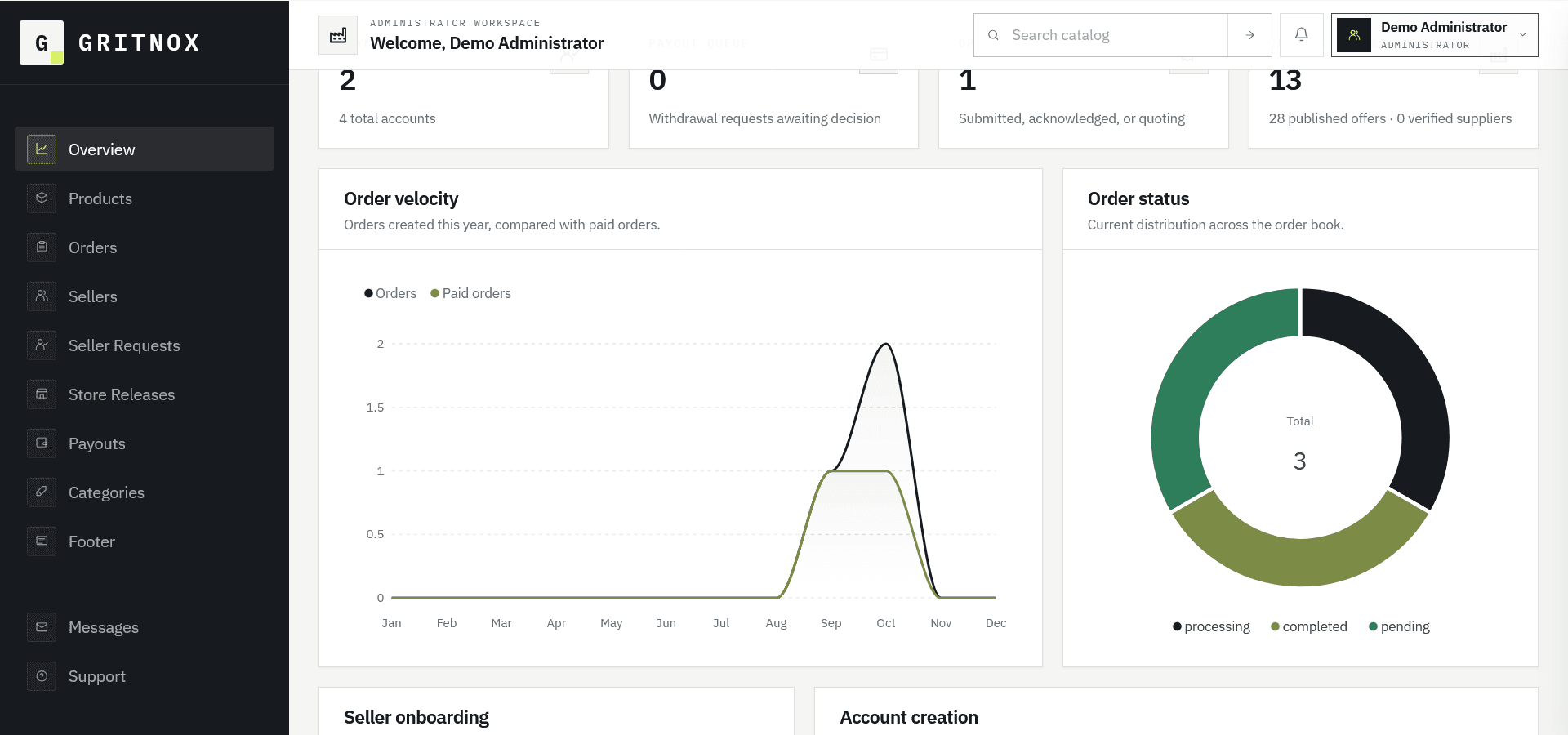1568x735 pixels.
Task: Click the Seller onboarding heading
Action: tap(416, 717)
